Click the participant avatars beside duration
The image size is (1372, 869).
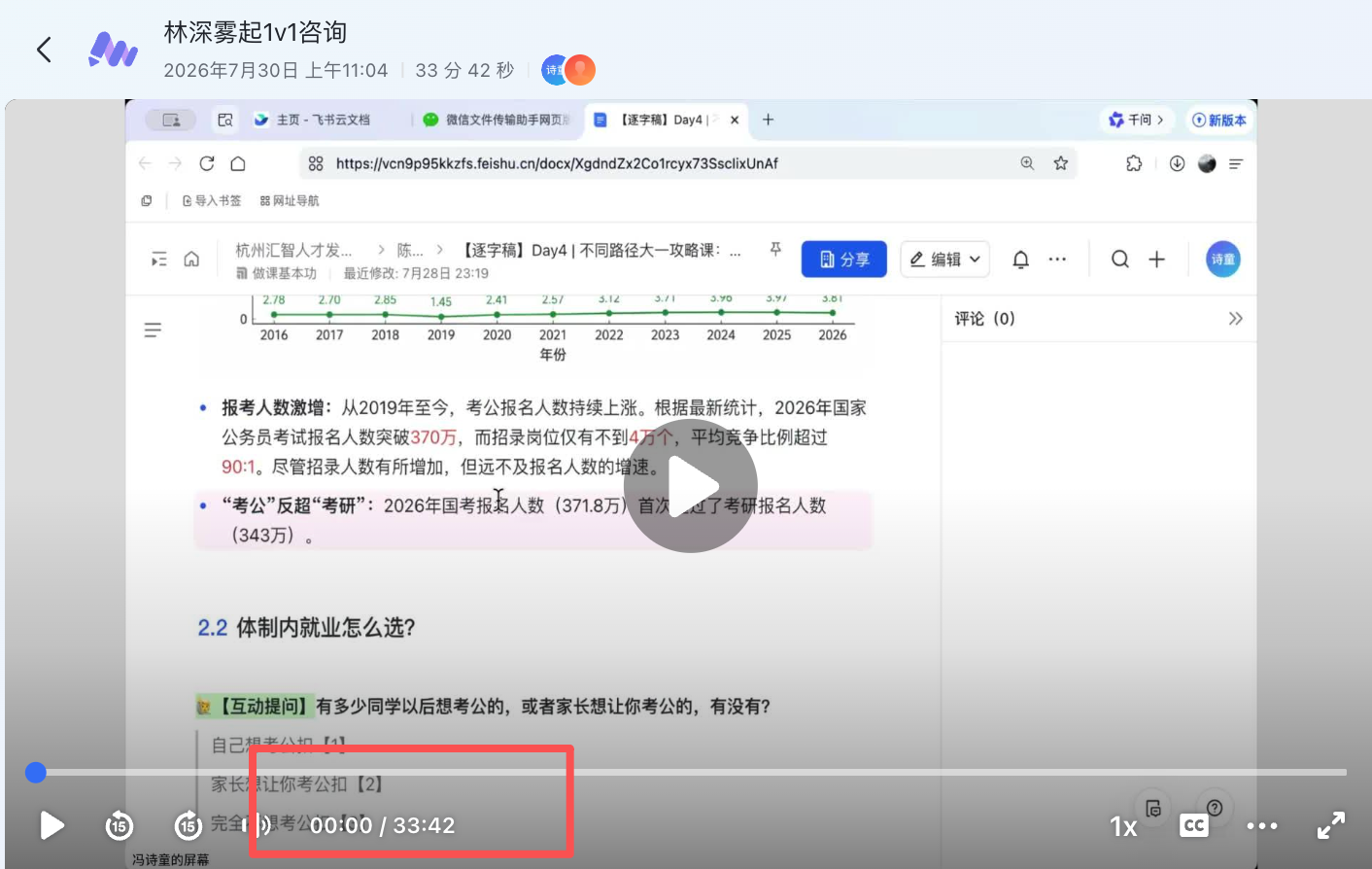point(568,70)
